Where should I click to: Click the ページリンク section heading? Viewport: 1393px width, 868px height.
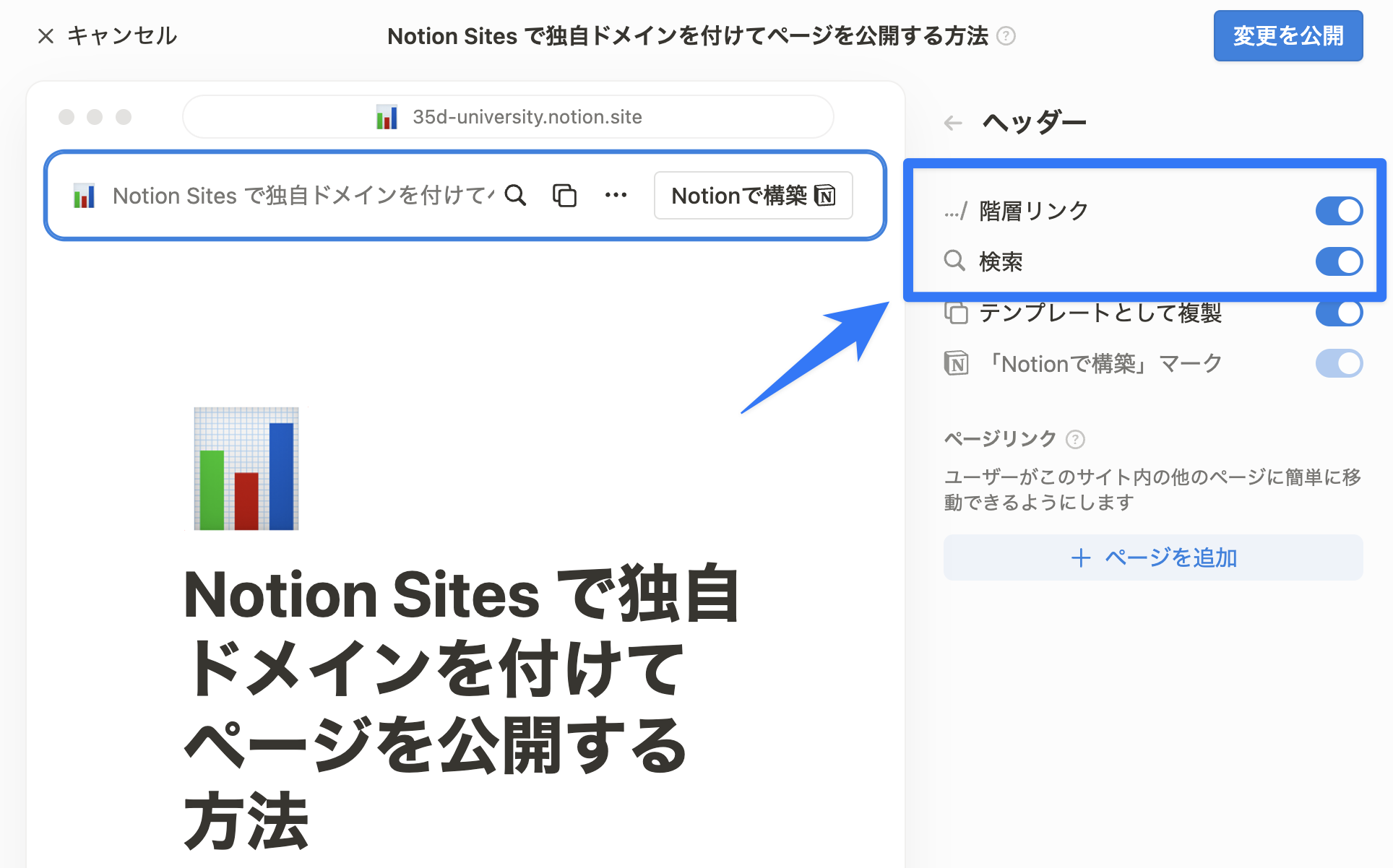[1001, 439]
